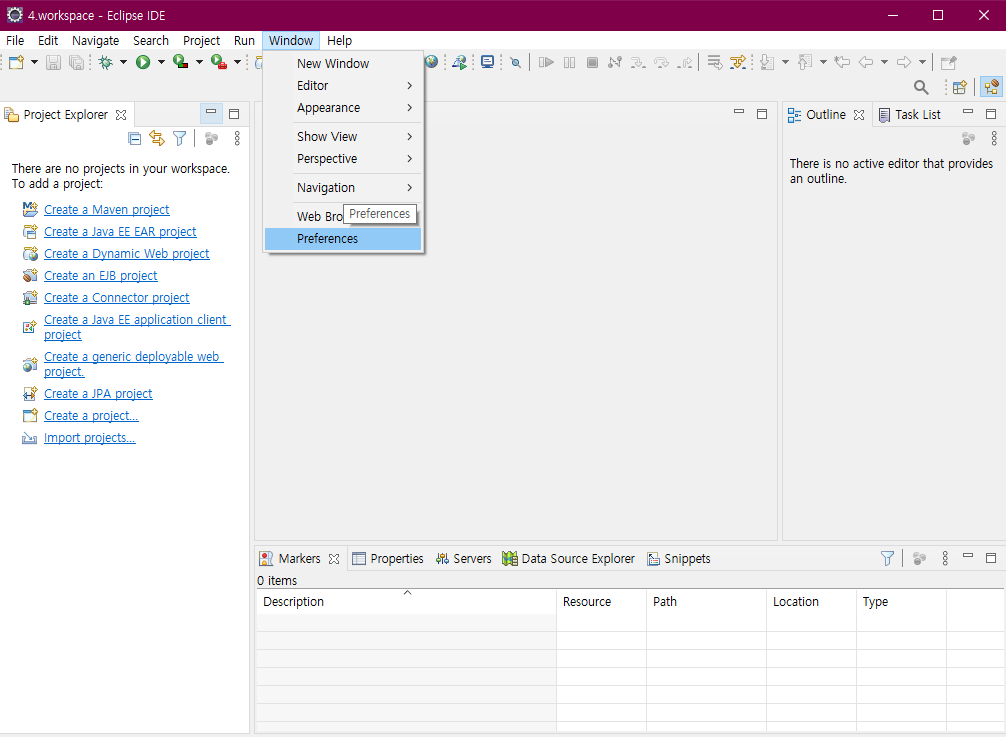This screenshot has height=737, width=1006.
Task: Click Create an EJB project link
Action: point(101,276)
